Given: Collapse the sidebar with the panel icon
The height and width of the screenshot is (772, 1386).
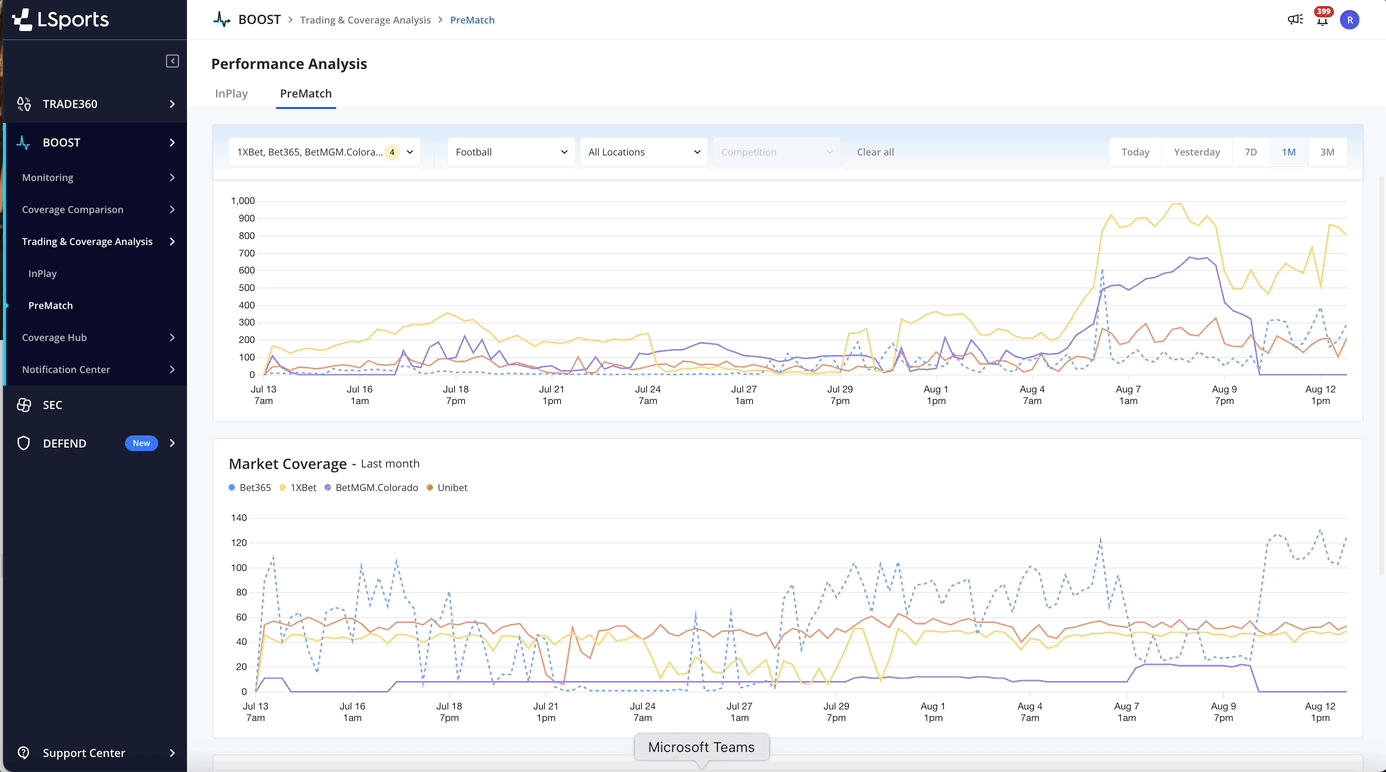Looking at the screenshot, I should [x=172, y=61].
